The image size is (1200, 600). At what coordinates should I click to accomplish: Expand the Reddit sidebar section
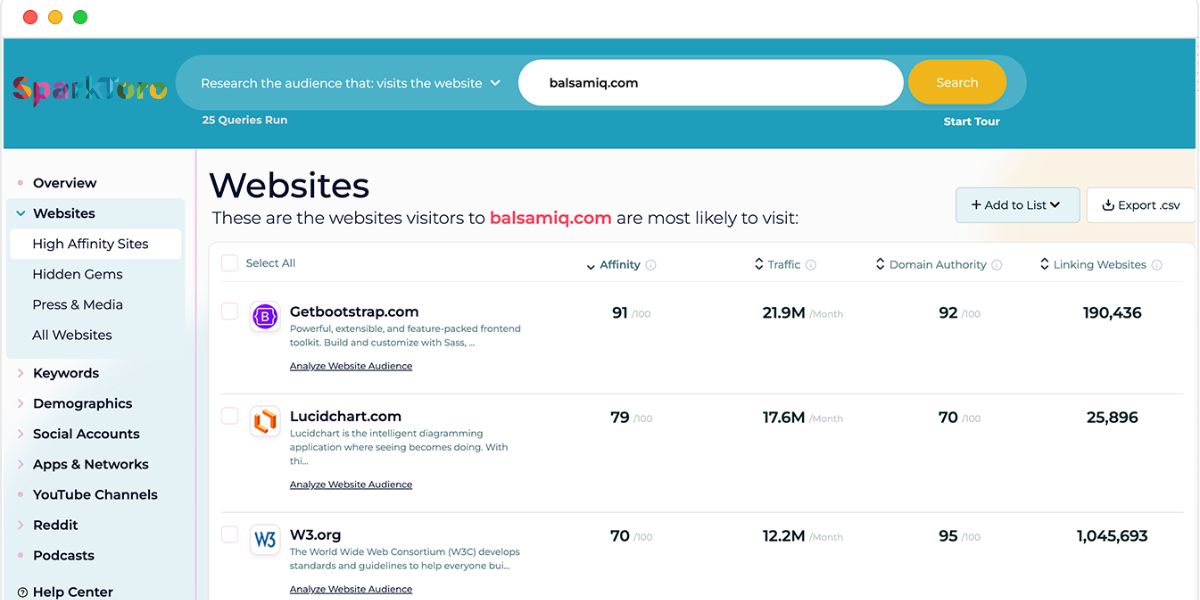(x=21, y=525)
